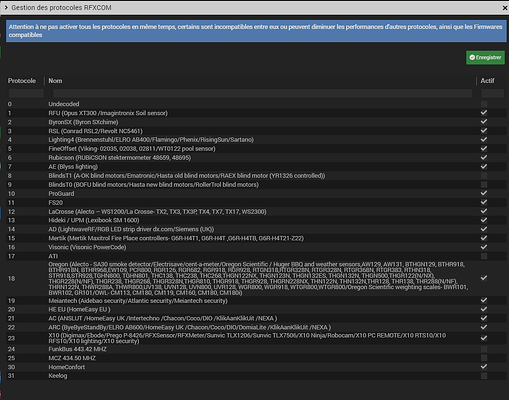Toggle HE EU HomeEasy checkbox

[x=484, y=309]
